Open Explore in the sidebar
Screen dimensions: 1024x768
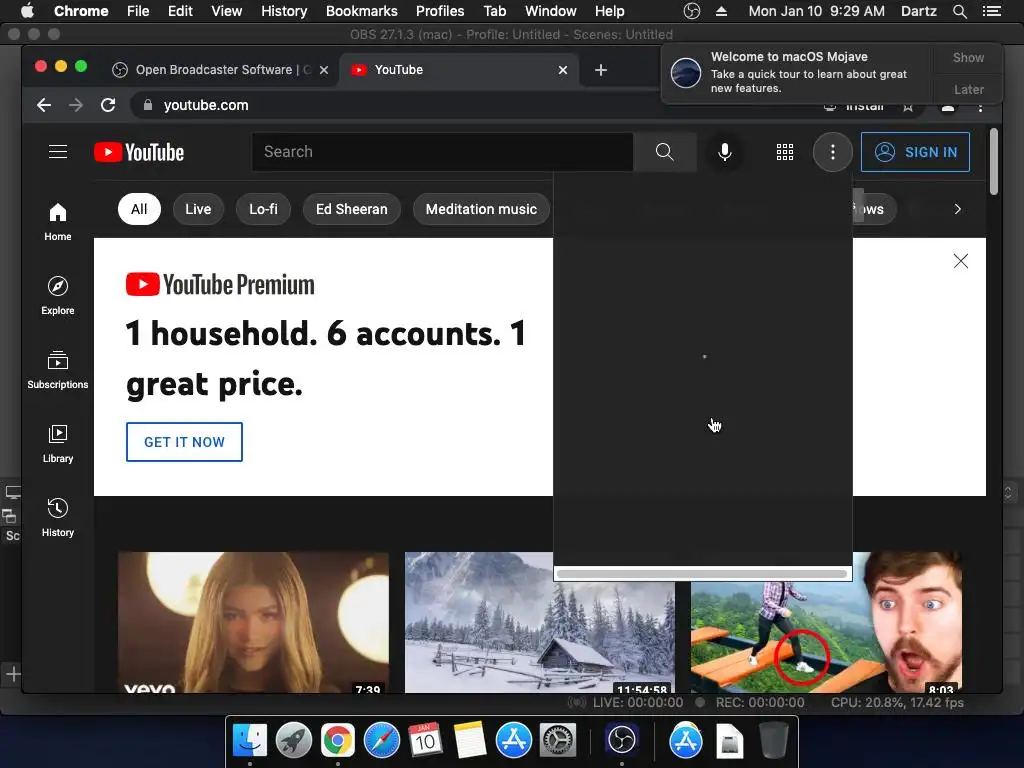[x=57, y=296]
